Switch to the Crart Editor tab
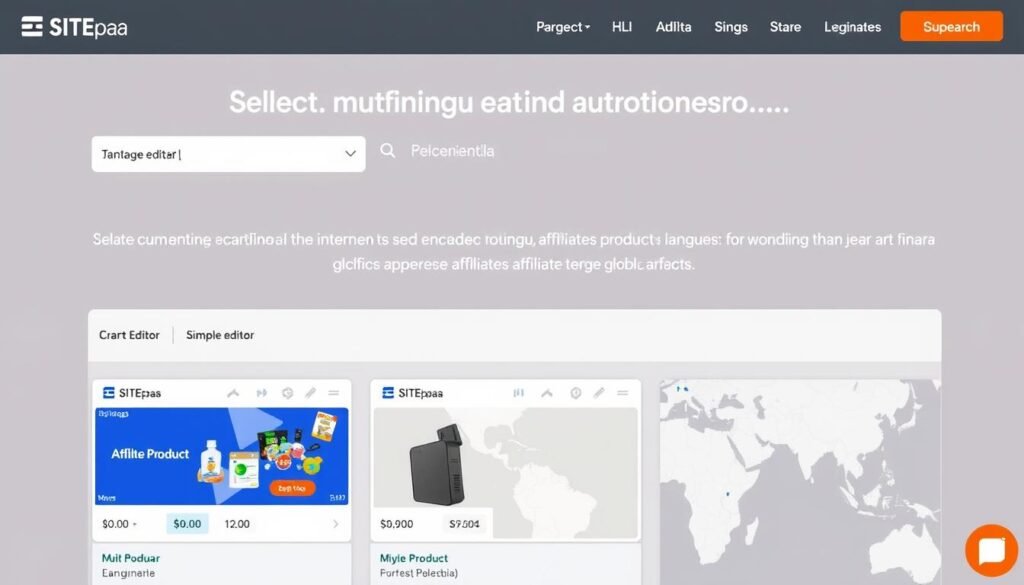The height and width of the screenshot is (585, 1024). [129, 335]
